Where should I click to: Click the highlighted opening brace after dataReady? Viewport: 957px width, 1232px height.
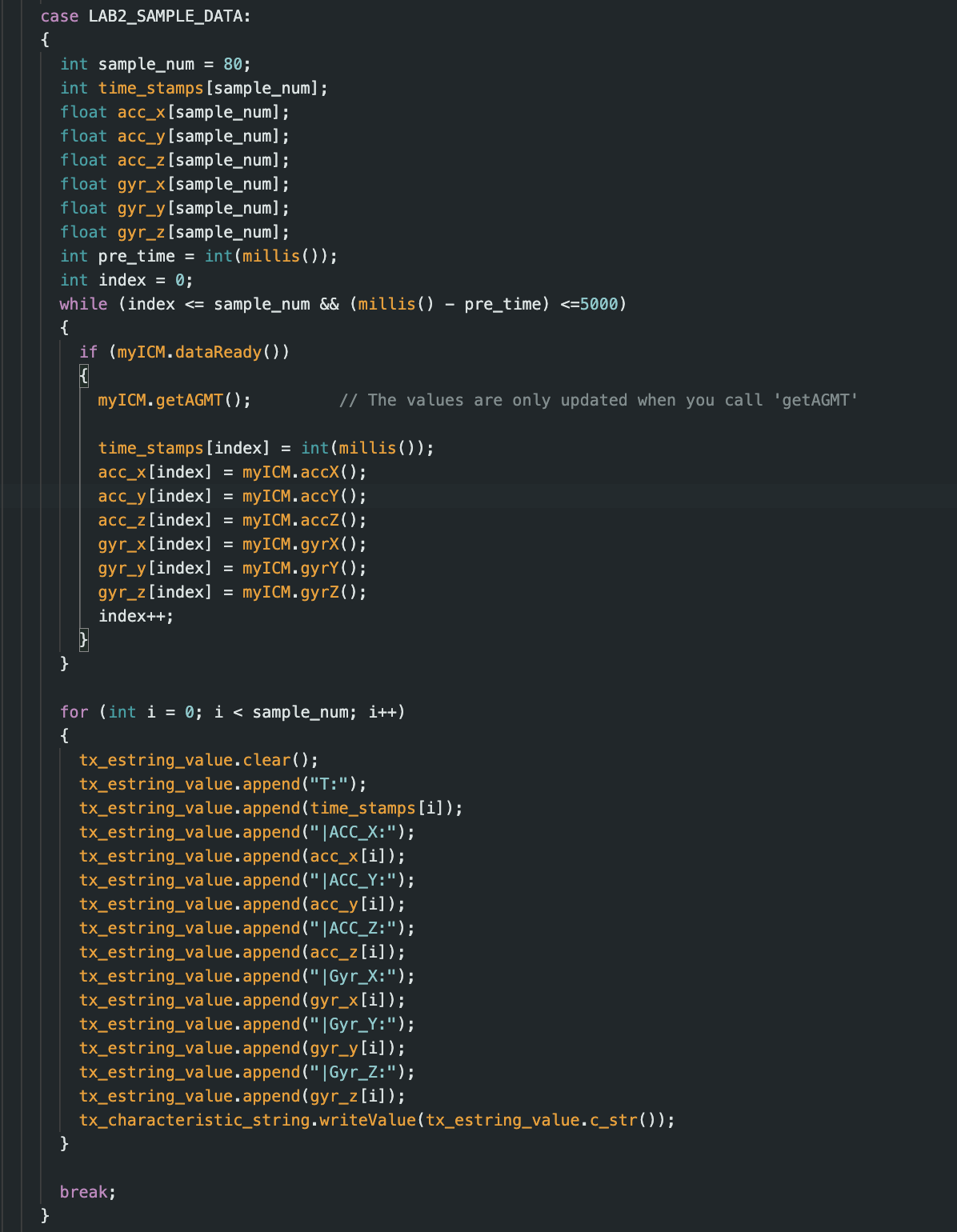tap(84, 376)
